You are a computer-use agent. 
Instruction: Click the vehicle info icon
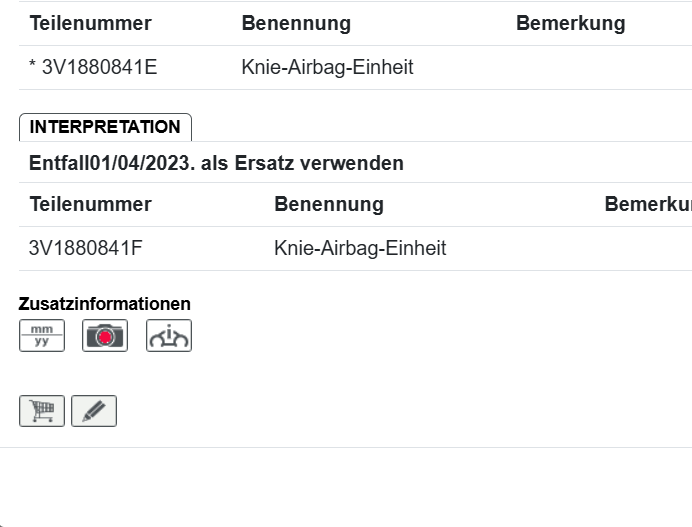click(169, 335)
